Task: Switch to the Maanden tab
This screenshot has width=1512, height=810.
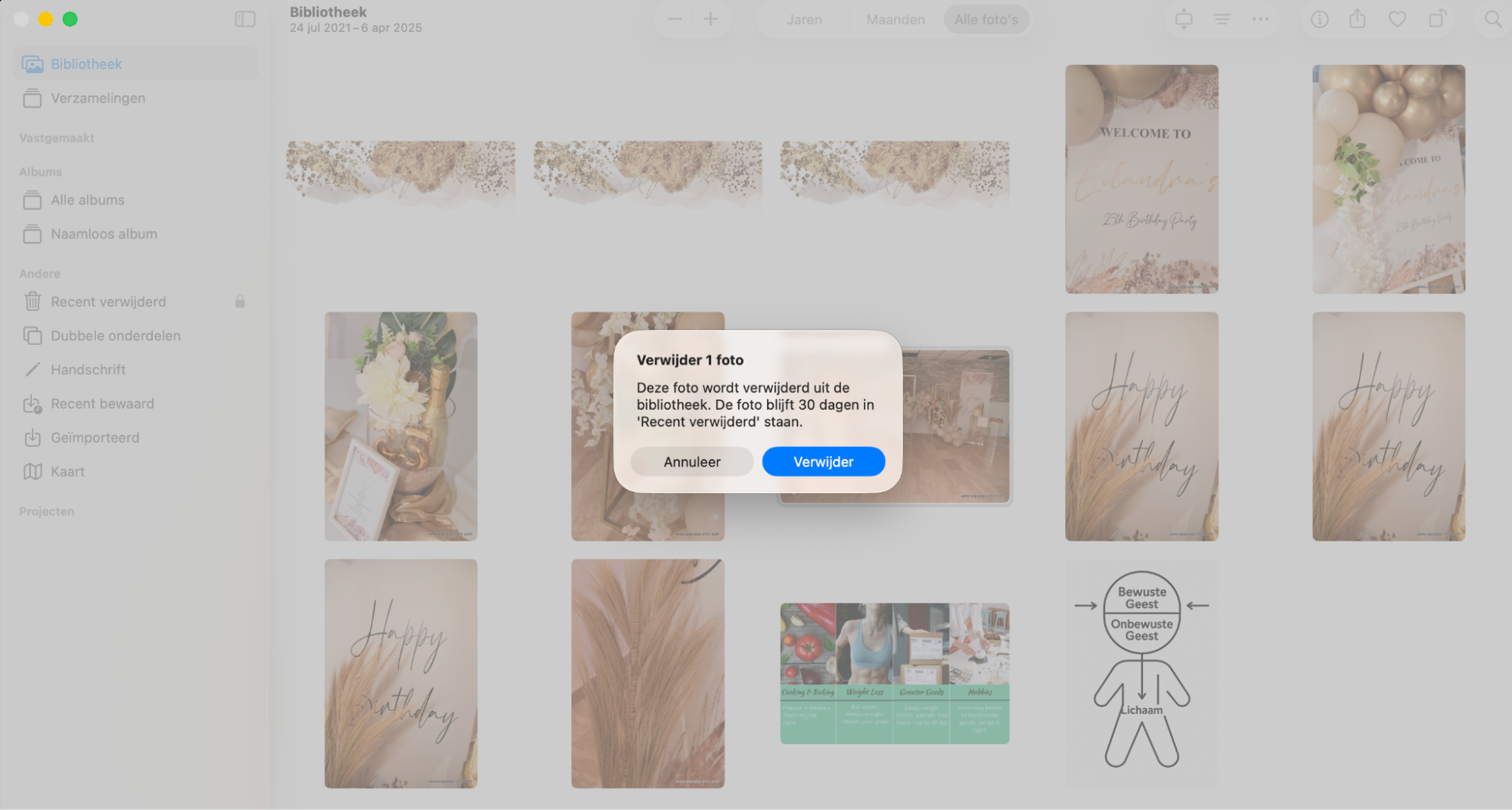Action: (x=894, y=19)
